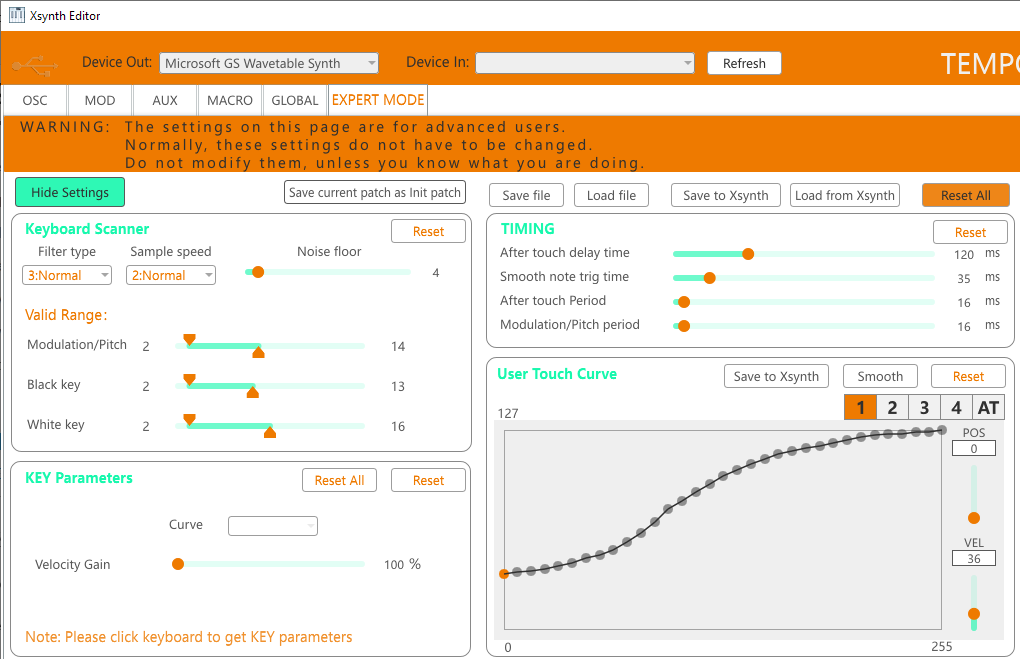Click the orange Reset All button

[966, 195]
